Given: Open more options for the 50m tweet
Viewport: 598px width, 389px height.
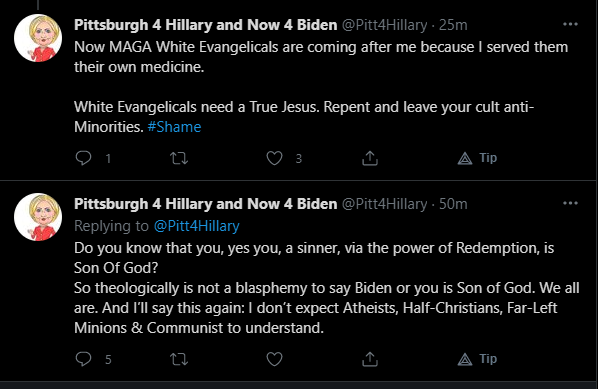Looking at the screenshot, I should coord(570,203).
